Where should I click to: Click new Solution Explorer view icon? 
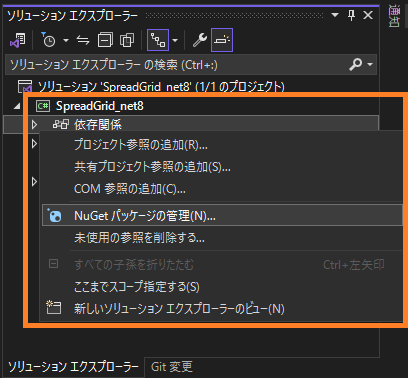54,307
